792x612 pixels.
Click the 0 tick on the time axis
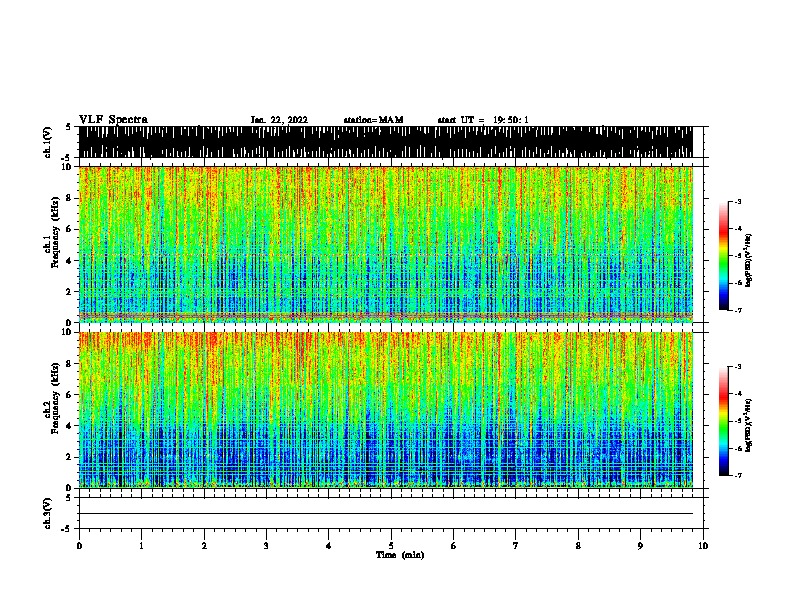point(79,546)
